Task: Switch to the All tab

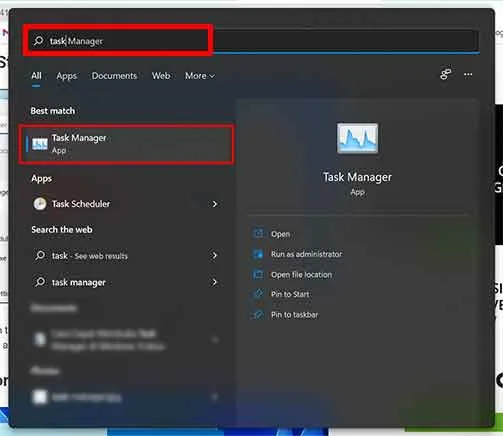Action: (36, 76)
